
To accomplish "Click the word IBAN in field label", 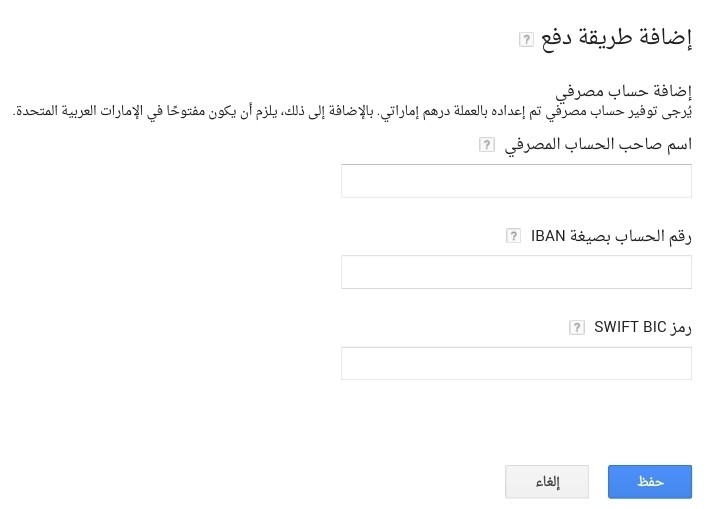I will (549, 236).
